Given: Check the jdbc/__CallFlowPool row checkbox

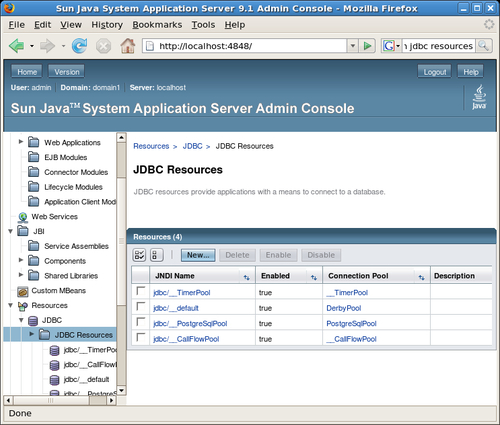Looking at the screenshot, I should (x=141, y=337).
